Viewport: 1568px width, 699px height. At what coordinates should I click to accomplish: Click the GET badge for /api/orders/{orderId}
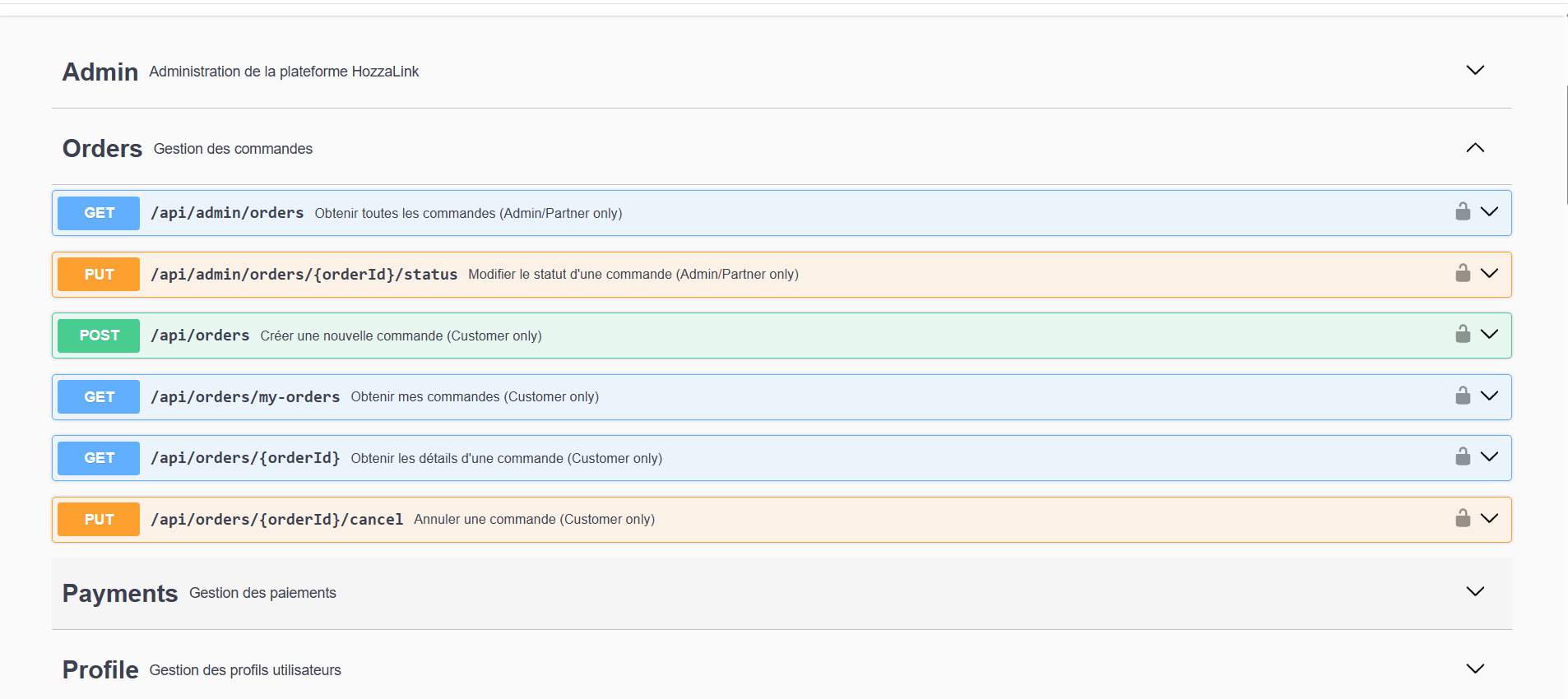coord(99,458)
